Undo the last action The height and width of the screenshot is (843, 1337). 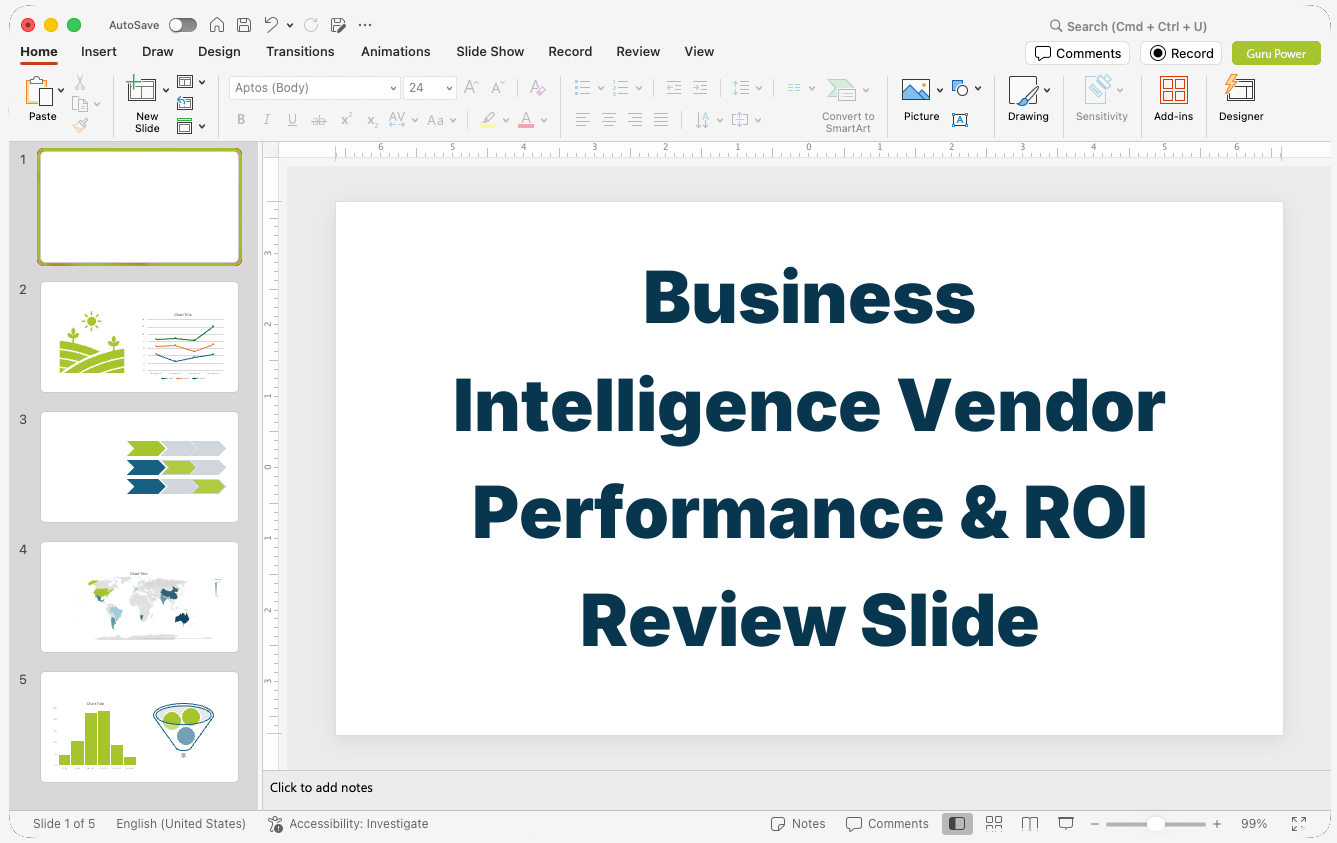271,25
